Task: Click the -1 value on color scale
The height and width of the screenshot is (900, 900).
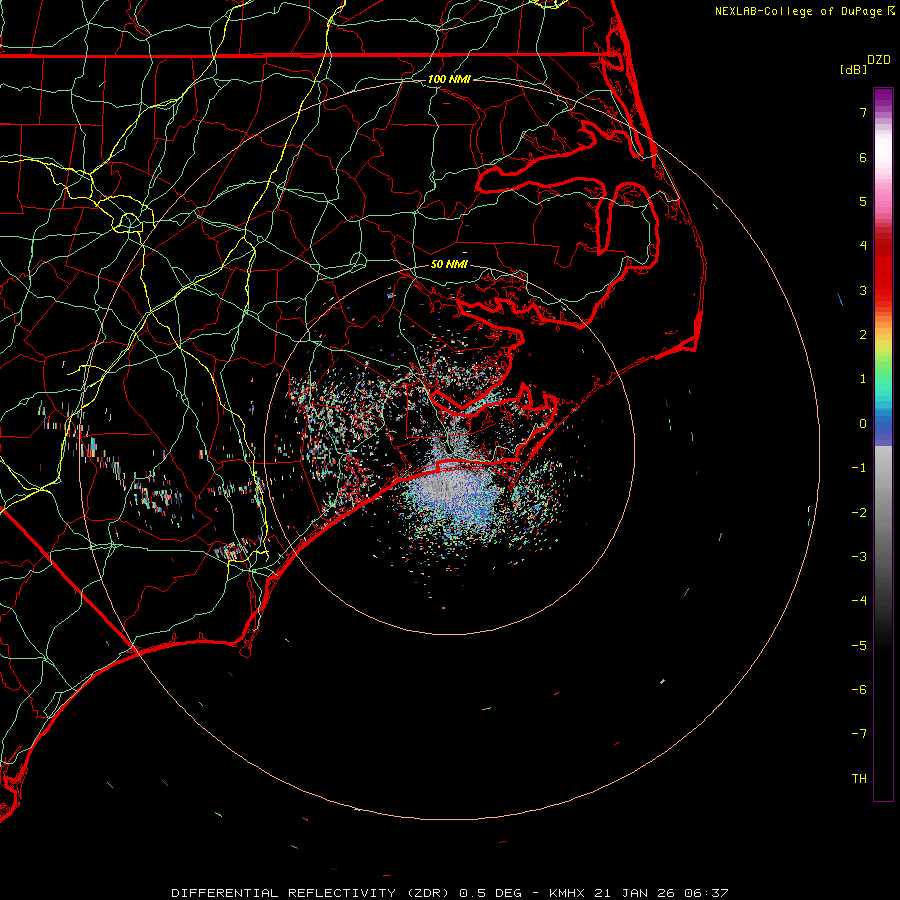Action: click(x=859, y=468)
